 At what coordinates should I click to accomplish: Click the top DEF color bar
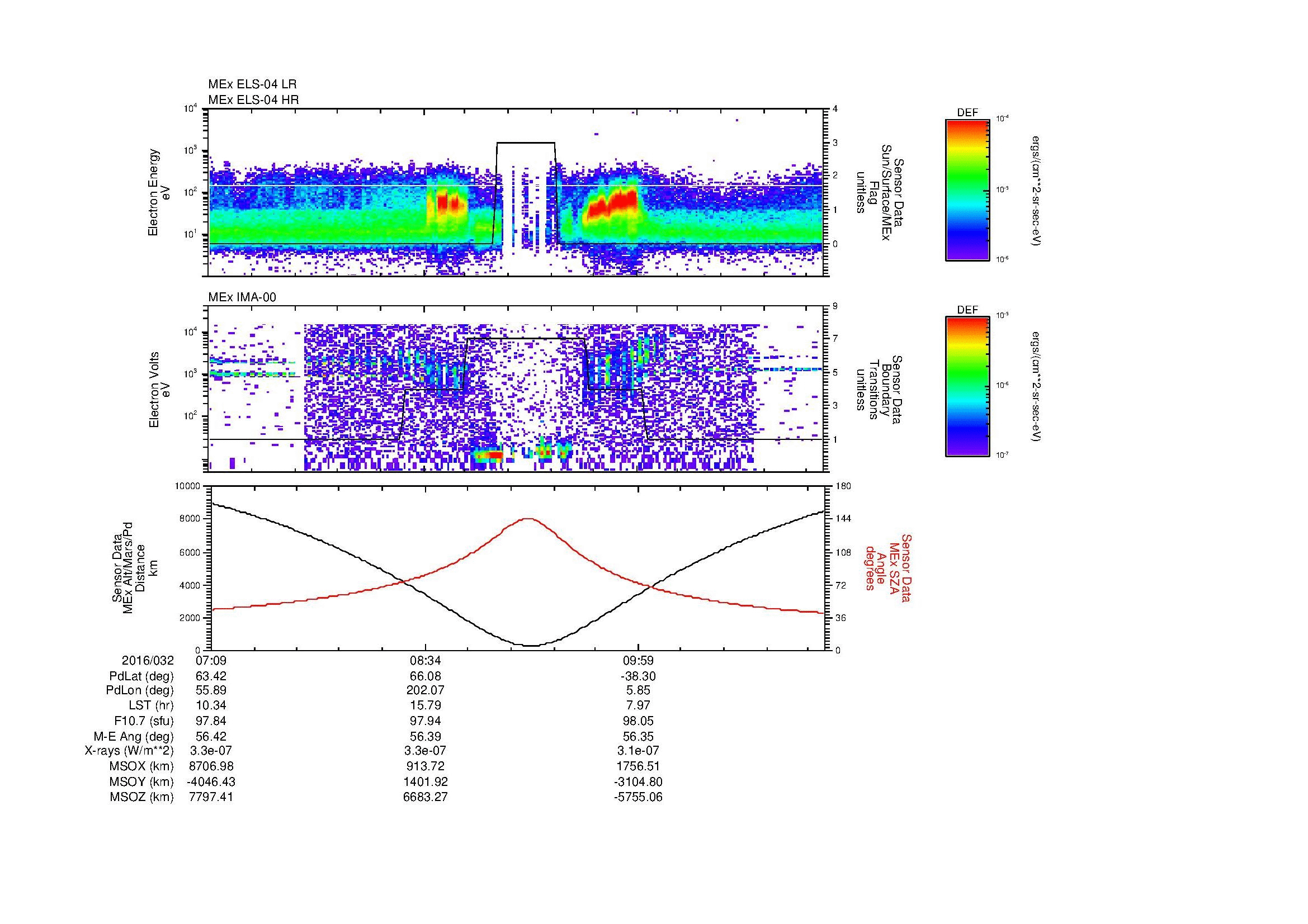tap(967, 189)
